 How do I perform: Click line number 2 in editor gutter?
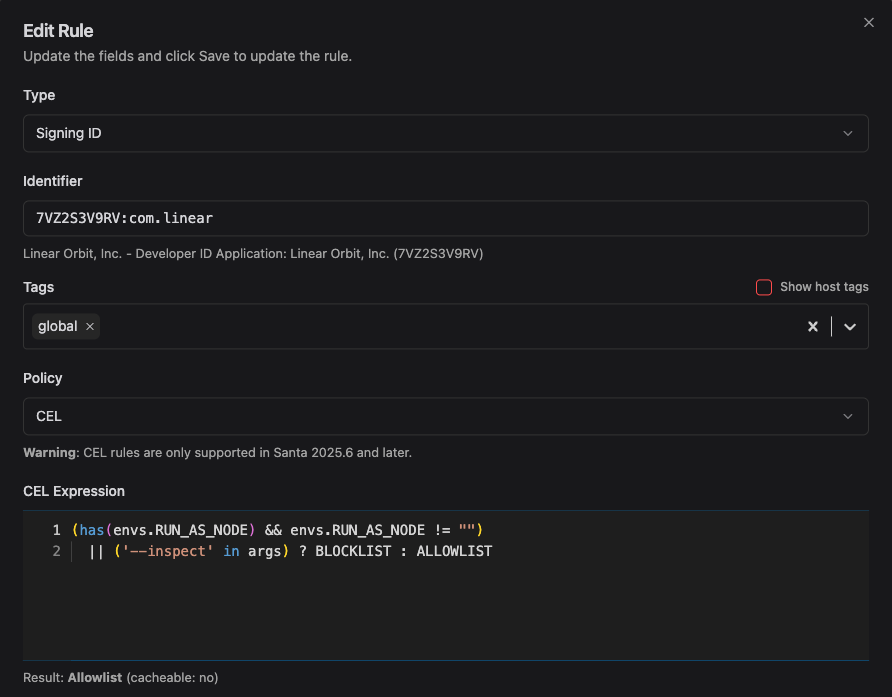point(57,551)
